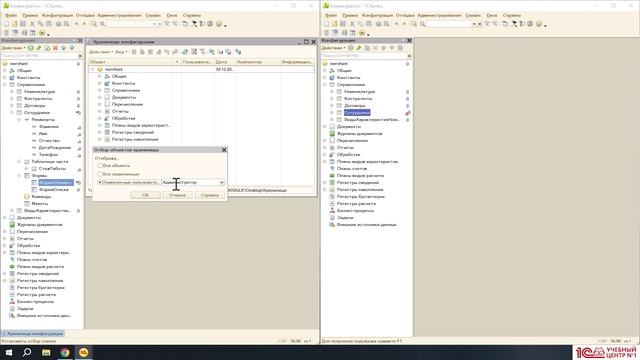Select ДатаРождения attribute in the left tree
This screenshot has width=640, height=360.
point(55,147)
